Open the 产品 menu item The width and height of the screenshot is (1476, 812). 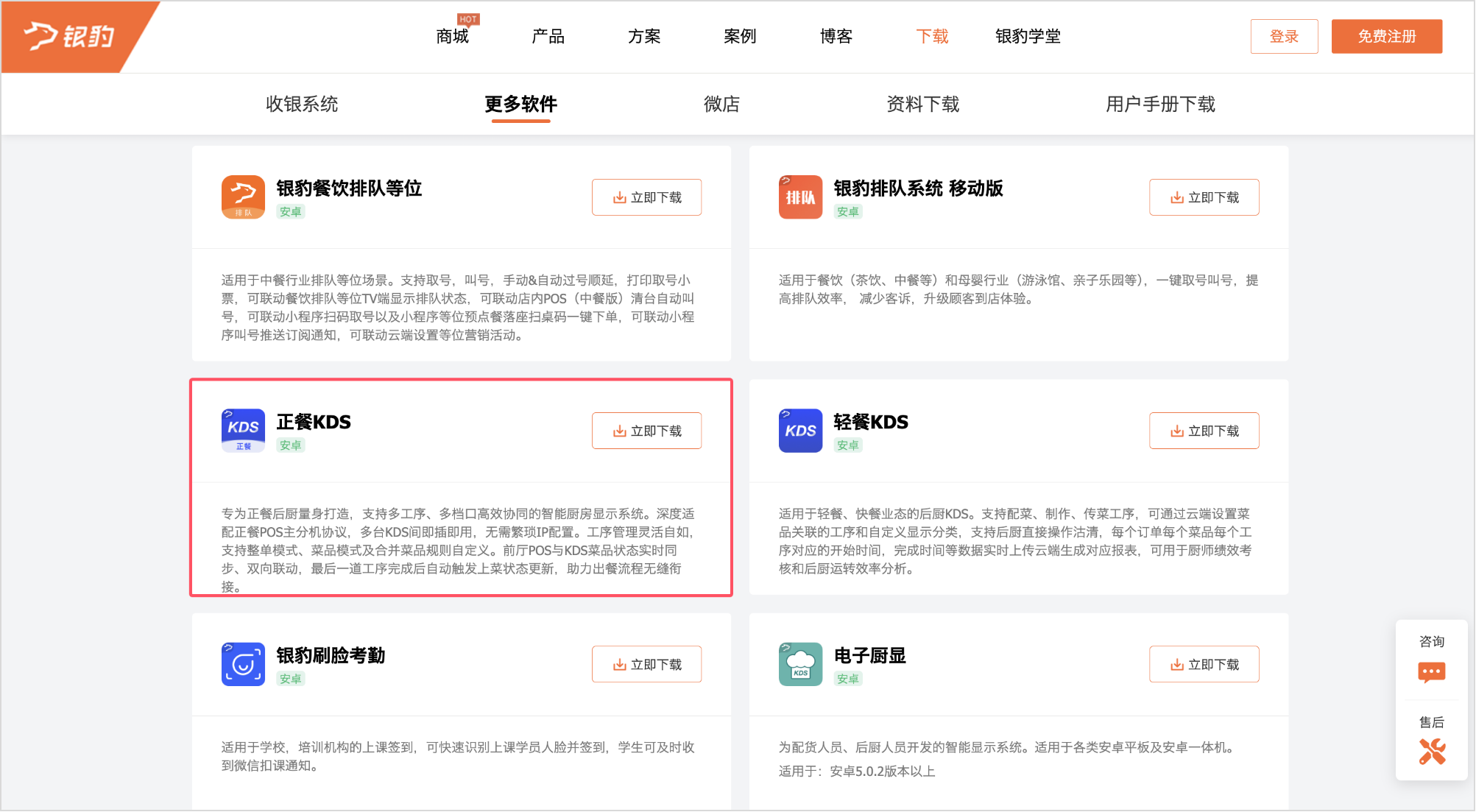[x=548, y=36]
